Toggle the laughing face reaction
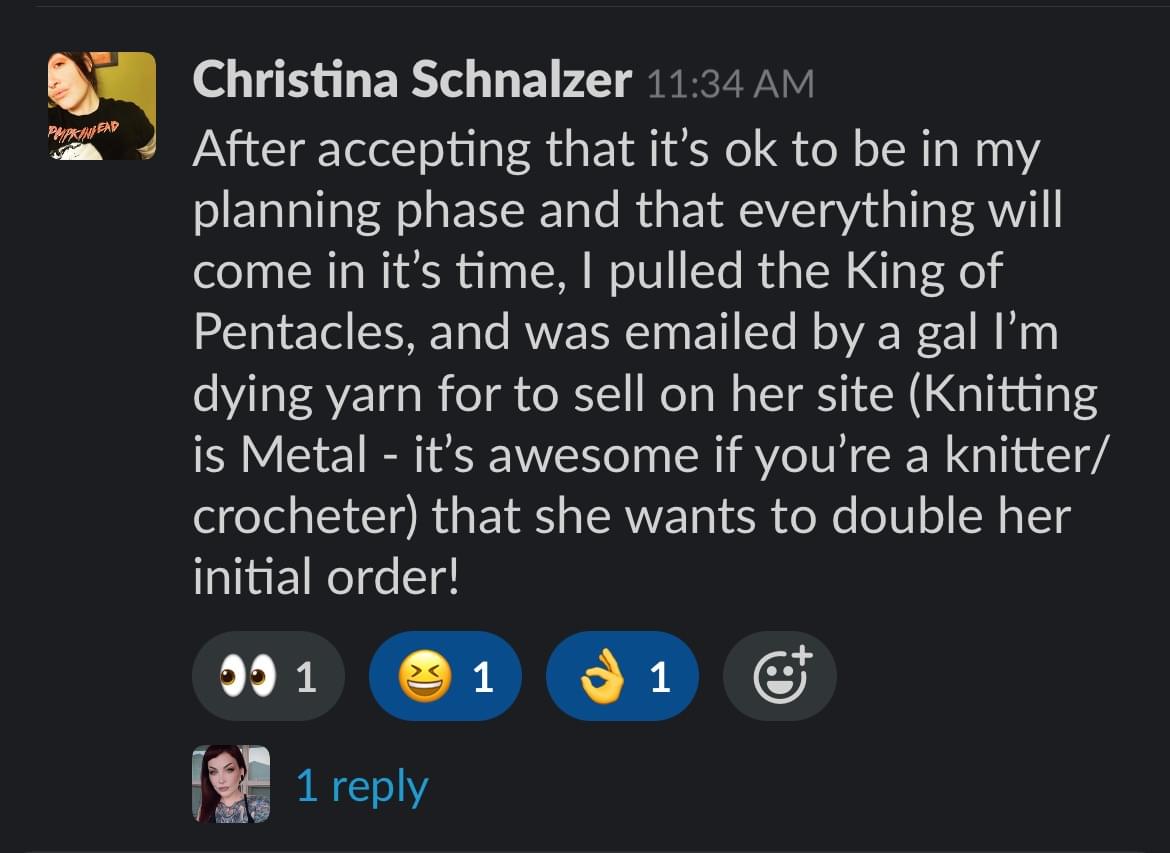The height and width of the screenshot is (853, 1170). point(445,676)
